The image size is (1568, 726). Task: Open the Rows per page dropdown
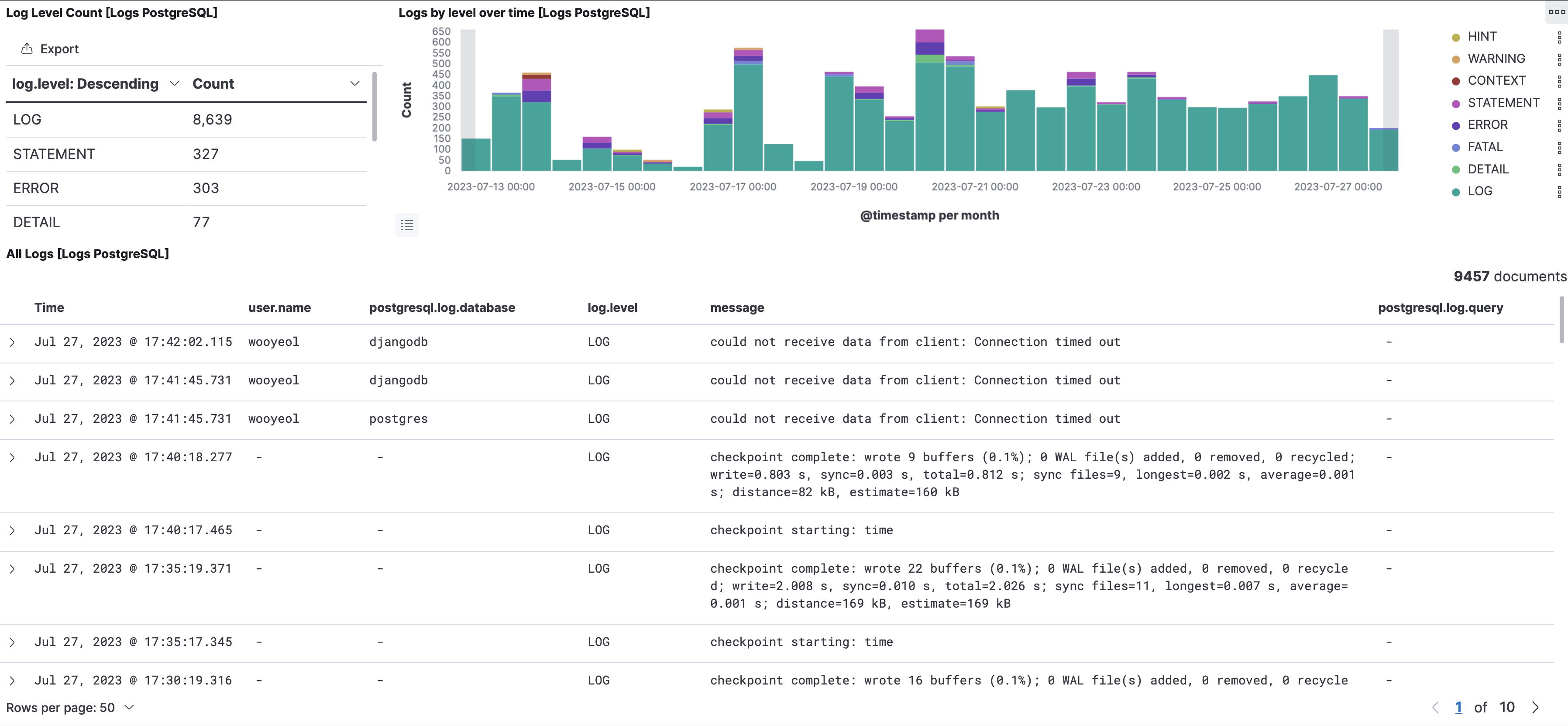69,707
